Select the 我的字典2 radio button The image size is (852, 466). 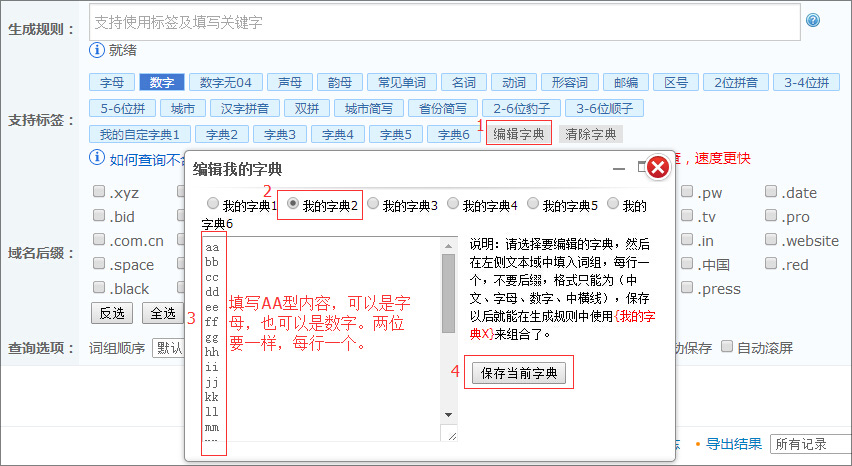click(x=292, y=204)
